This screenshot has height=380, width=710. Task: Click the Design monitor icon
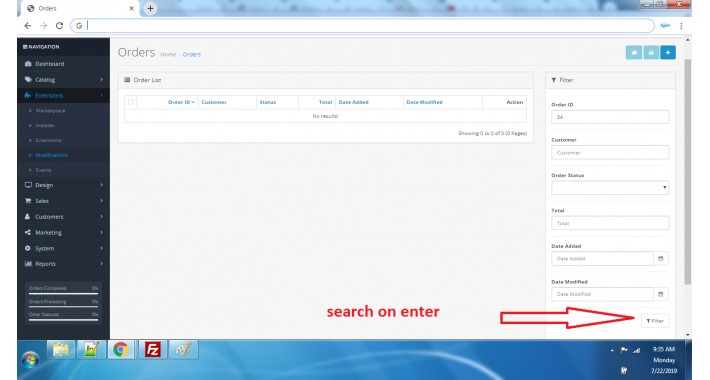(28, 185)
